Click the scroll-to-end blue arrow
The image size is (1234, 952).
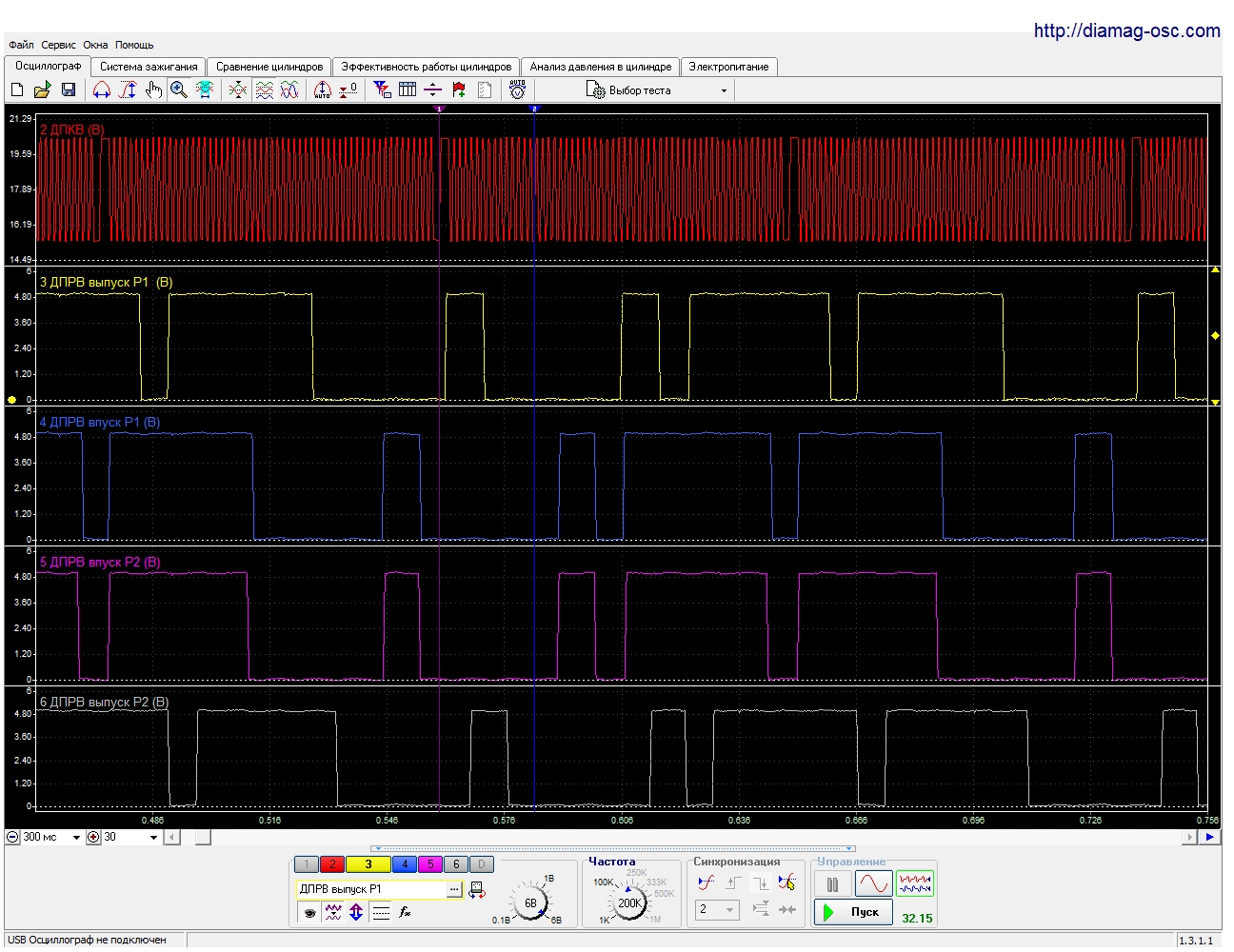click(1209, 837)
